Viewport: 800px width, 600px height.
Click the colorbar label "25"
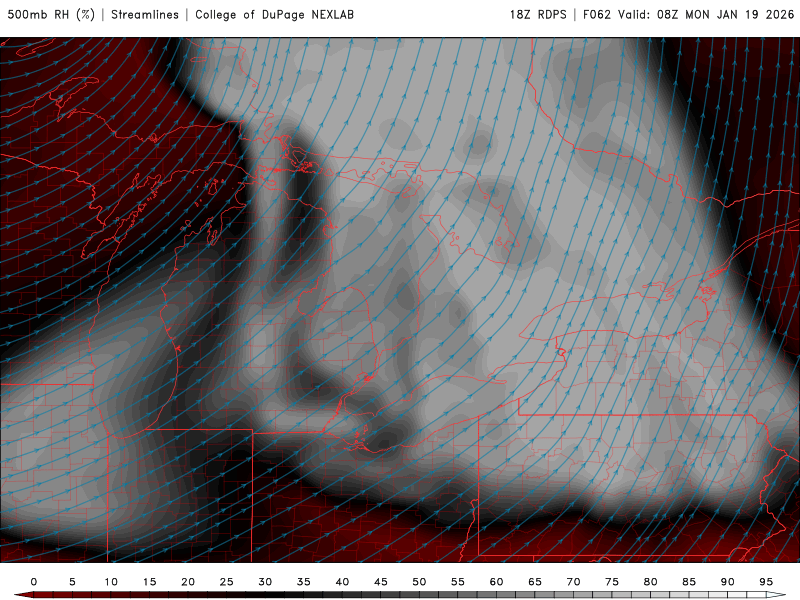point(227,582)
